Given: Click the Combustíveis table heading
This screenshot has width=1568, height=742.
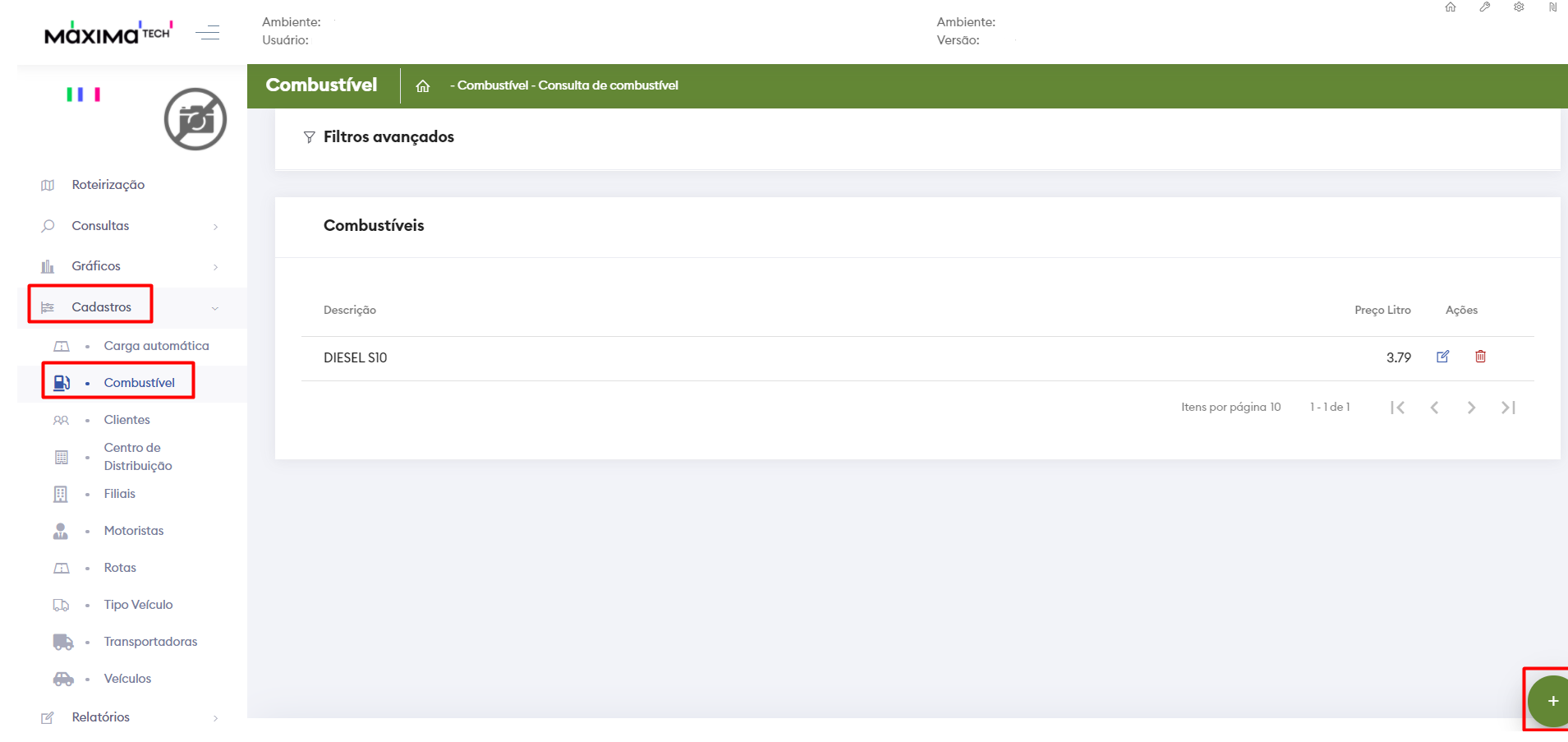Looking at the screenshot, I should (374, 225).
